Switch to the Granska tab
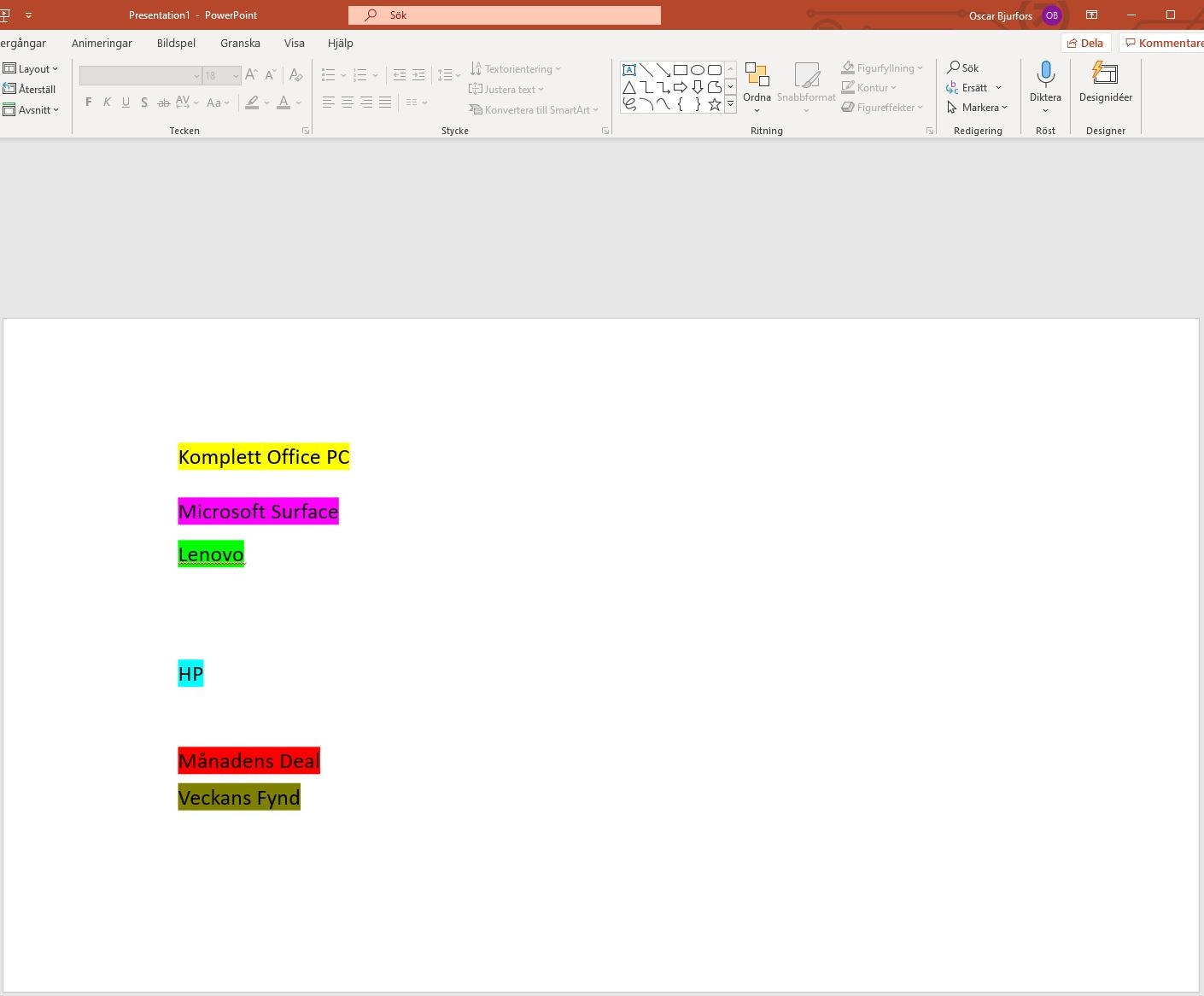Viewport: 1204px width, 996px height. [x=240, y=44]
